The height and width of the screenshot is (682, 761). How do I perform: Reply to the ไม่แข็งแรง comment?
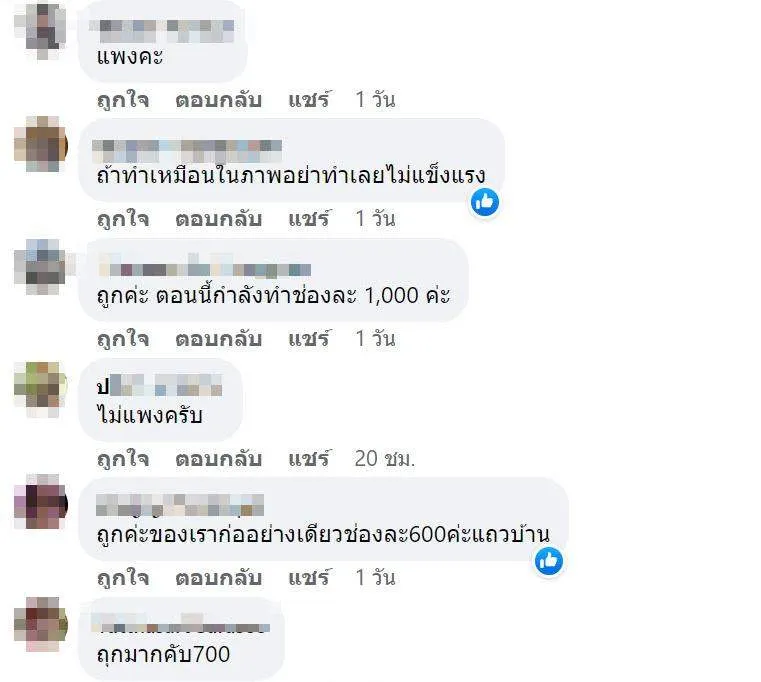218,219
